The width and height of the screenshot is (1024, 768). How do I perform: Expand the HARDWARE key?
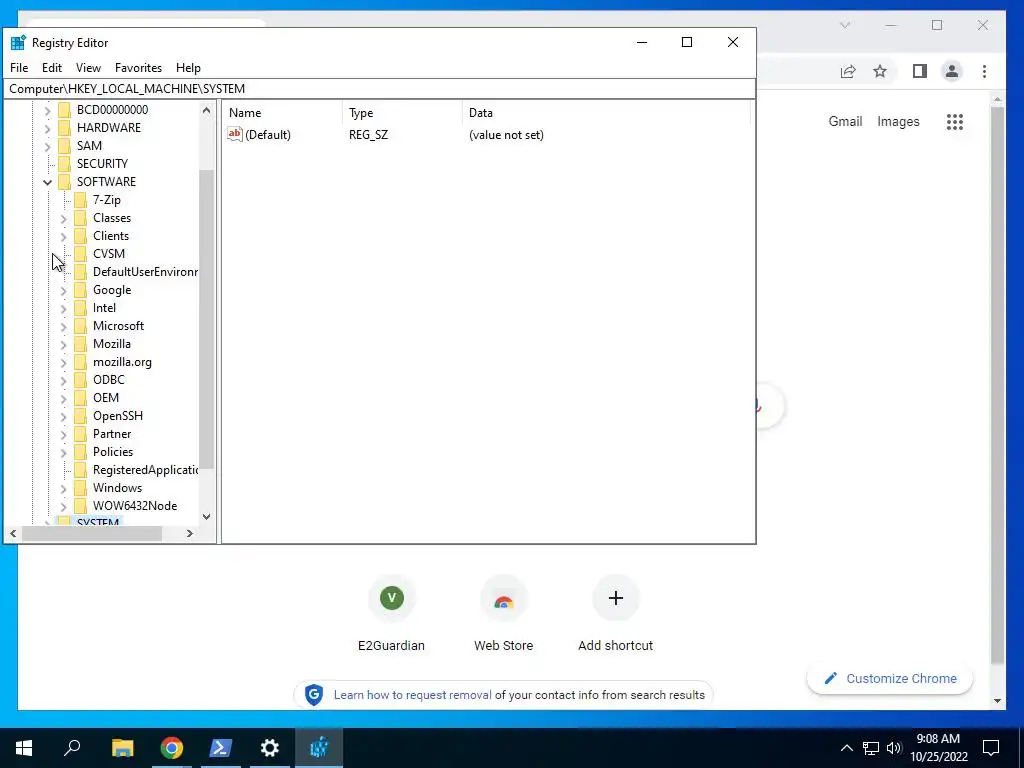click(47, 128)
